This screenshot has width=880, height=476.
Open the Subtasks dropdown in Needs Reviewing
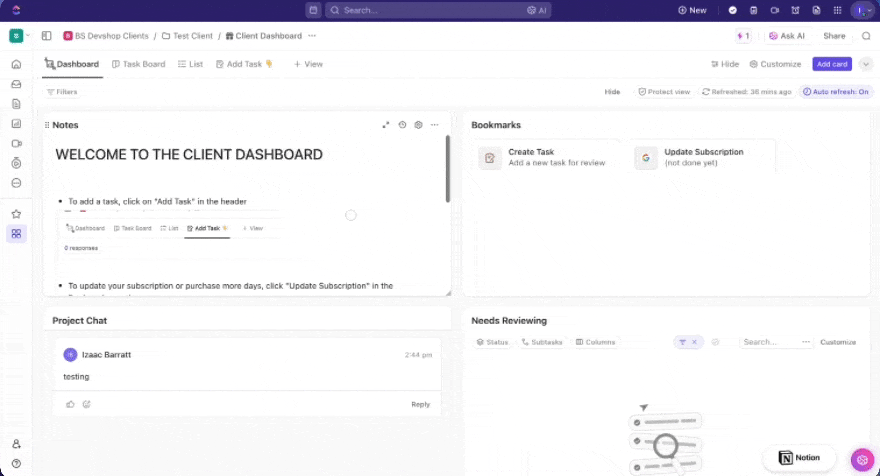542,342
